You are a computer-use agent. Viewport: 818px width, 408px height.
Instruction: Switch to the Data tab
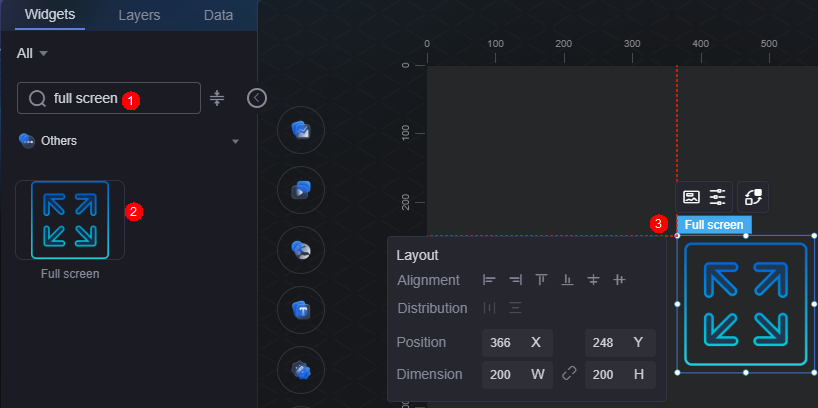(x=218, y=16)
